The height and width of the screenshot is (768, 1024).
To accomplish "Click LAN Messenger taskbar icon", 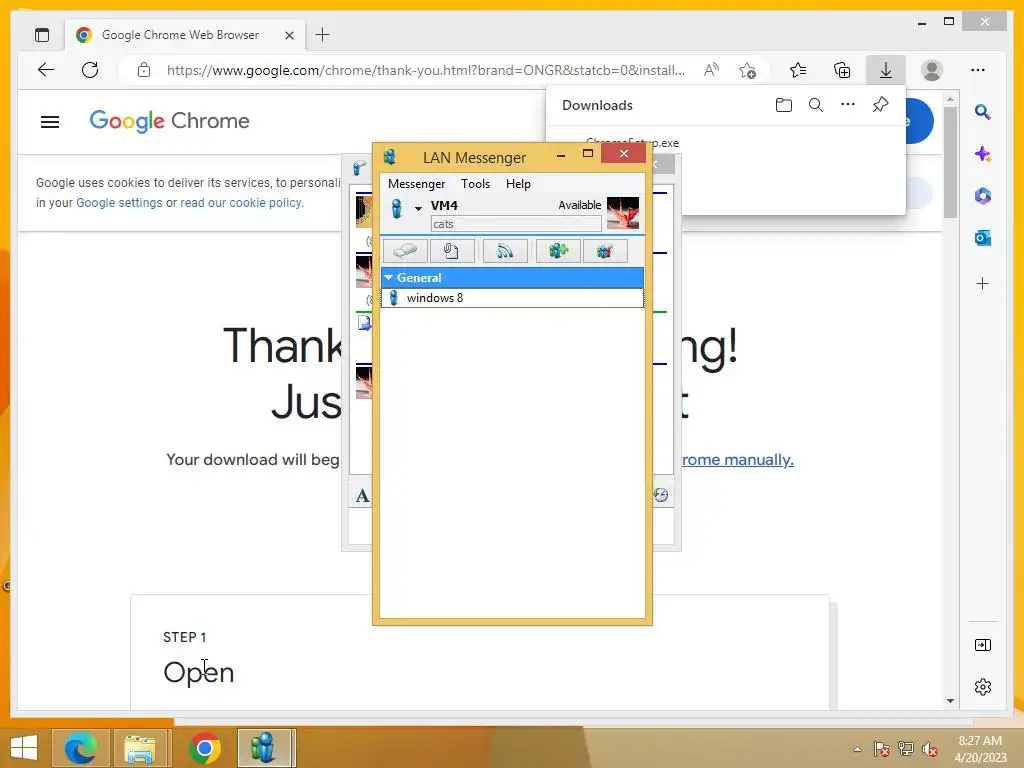I will (x=264, y=748).
